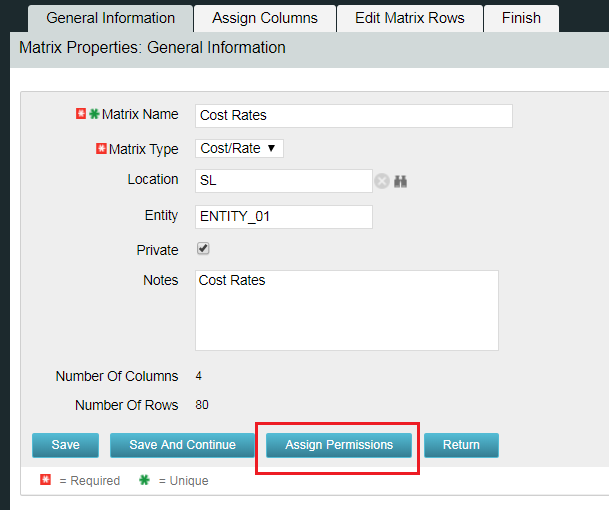Viewport: 609px width, 510px height.
Task: Switch to the General Information tab
Action: point(111,18)
